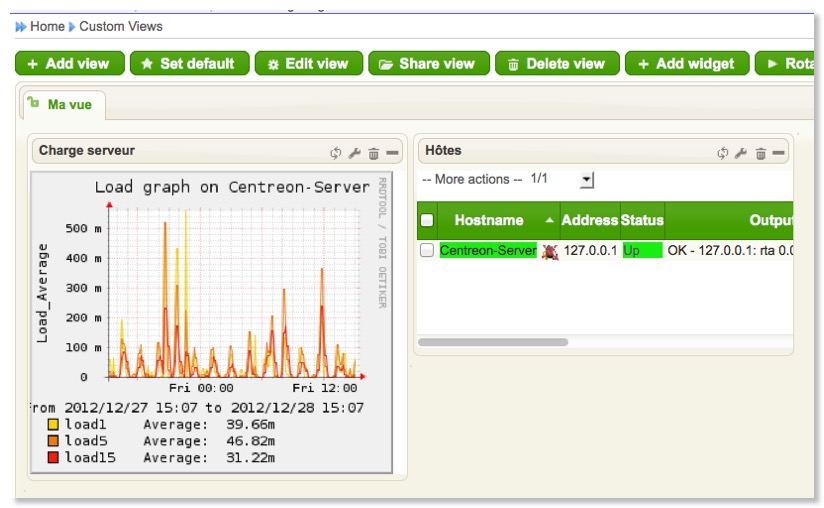Click the Hostname sort arrow
824x508 pixels.
tap(549, 221)
